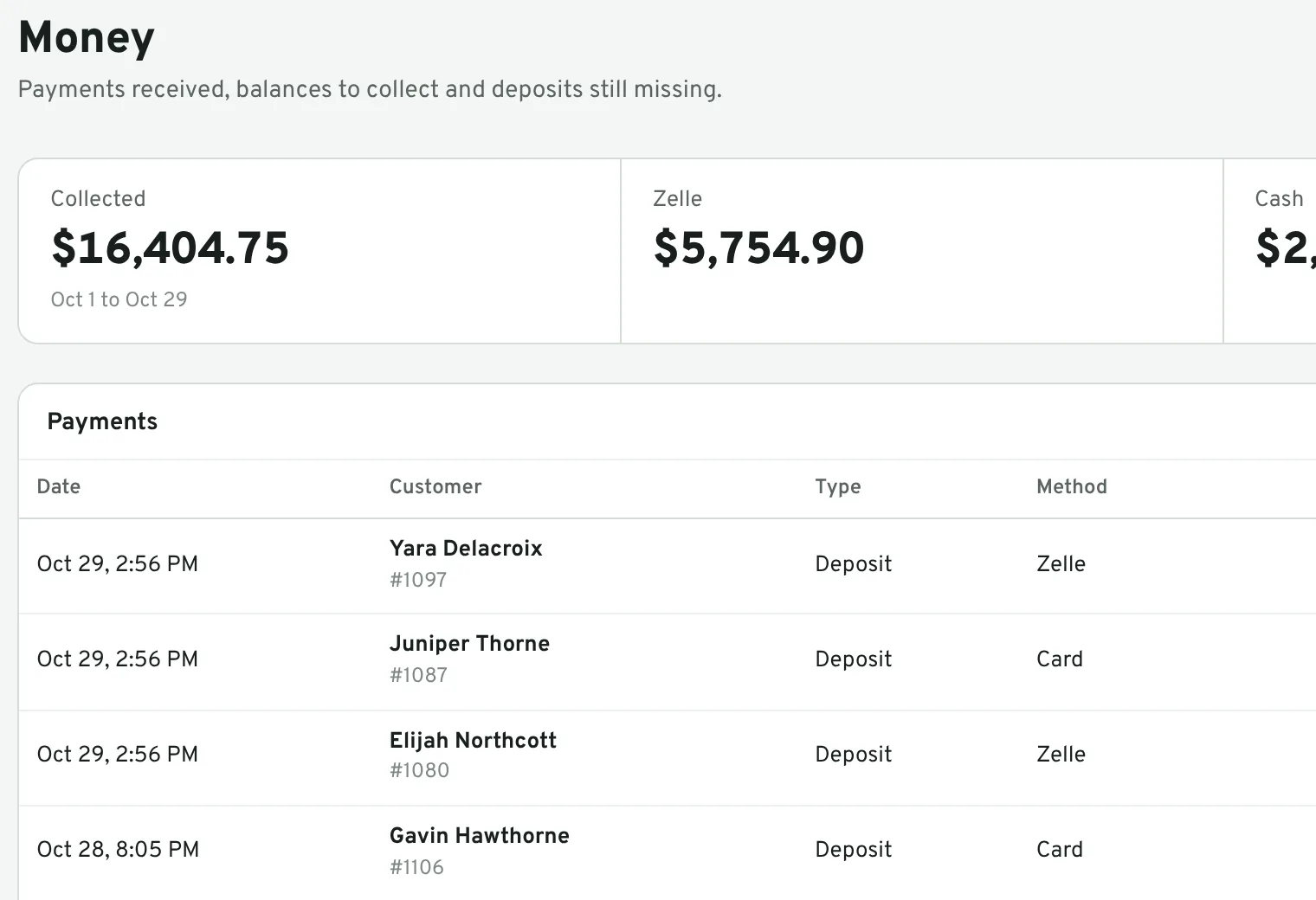Click the Zelle summary card label
Image resolution: width=1316 pixels, height=900 pixels.
[677, 199]
